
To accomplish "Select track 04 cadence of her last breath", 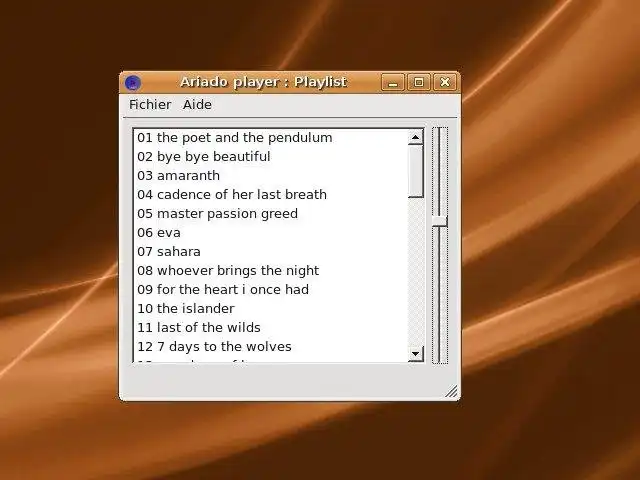I will coord(271,195).
